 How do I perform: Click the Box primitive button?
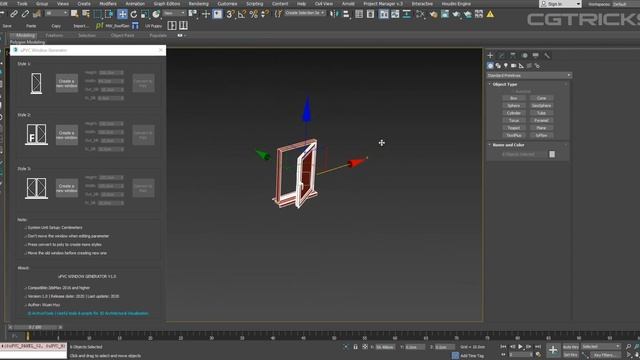pyautogui.click(x=514, y=98)
